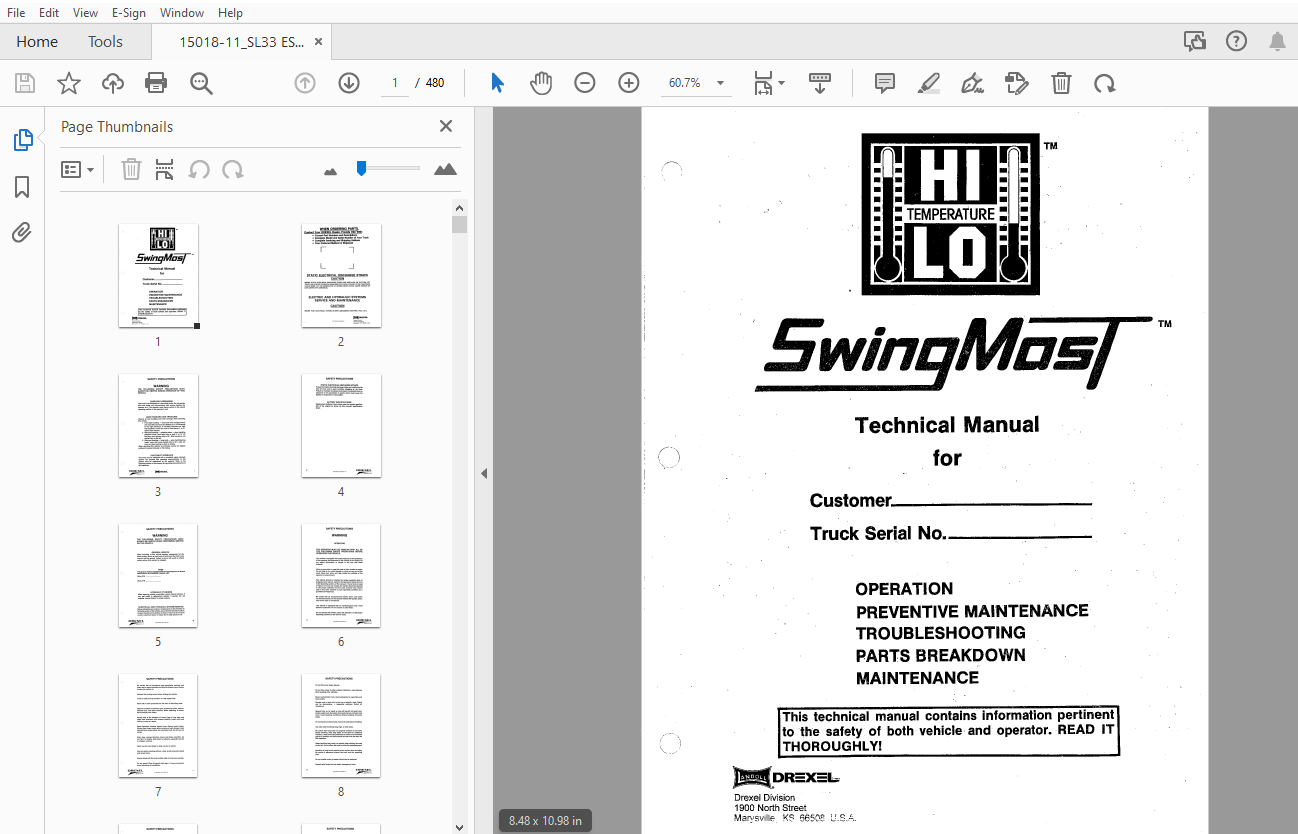Rotate pages counterclockwise in thumbnails panel
The width and height of the screenshot is (1298, 834).
tap(199, 169)
